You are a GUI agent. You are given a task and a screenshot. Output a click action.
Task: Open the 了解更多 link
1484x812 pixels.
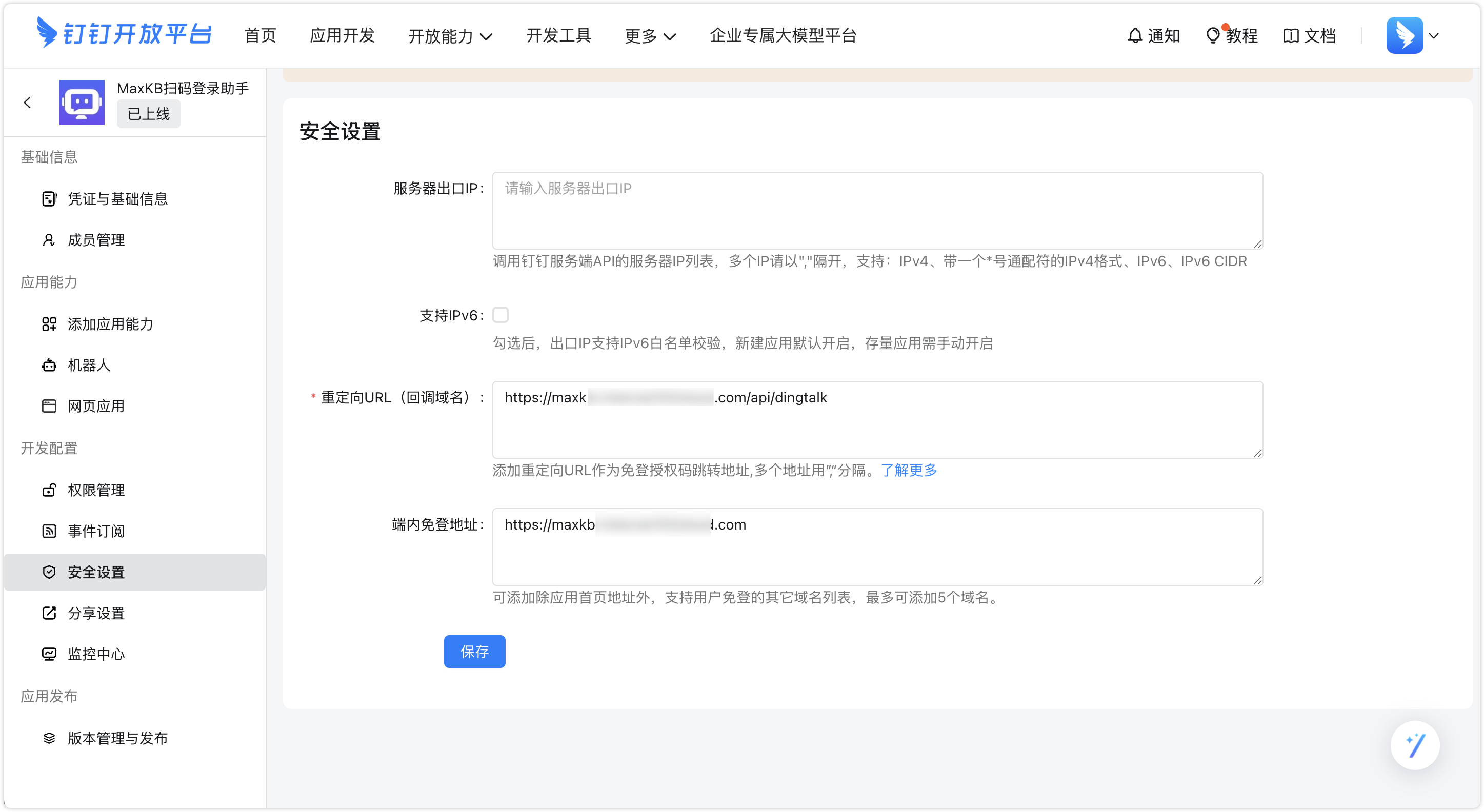(909, 471)
